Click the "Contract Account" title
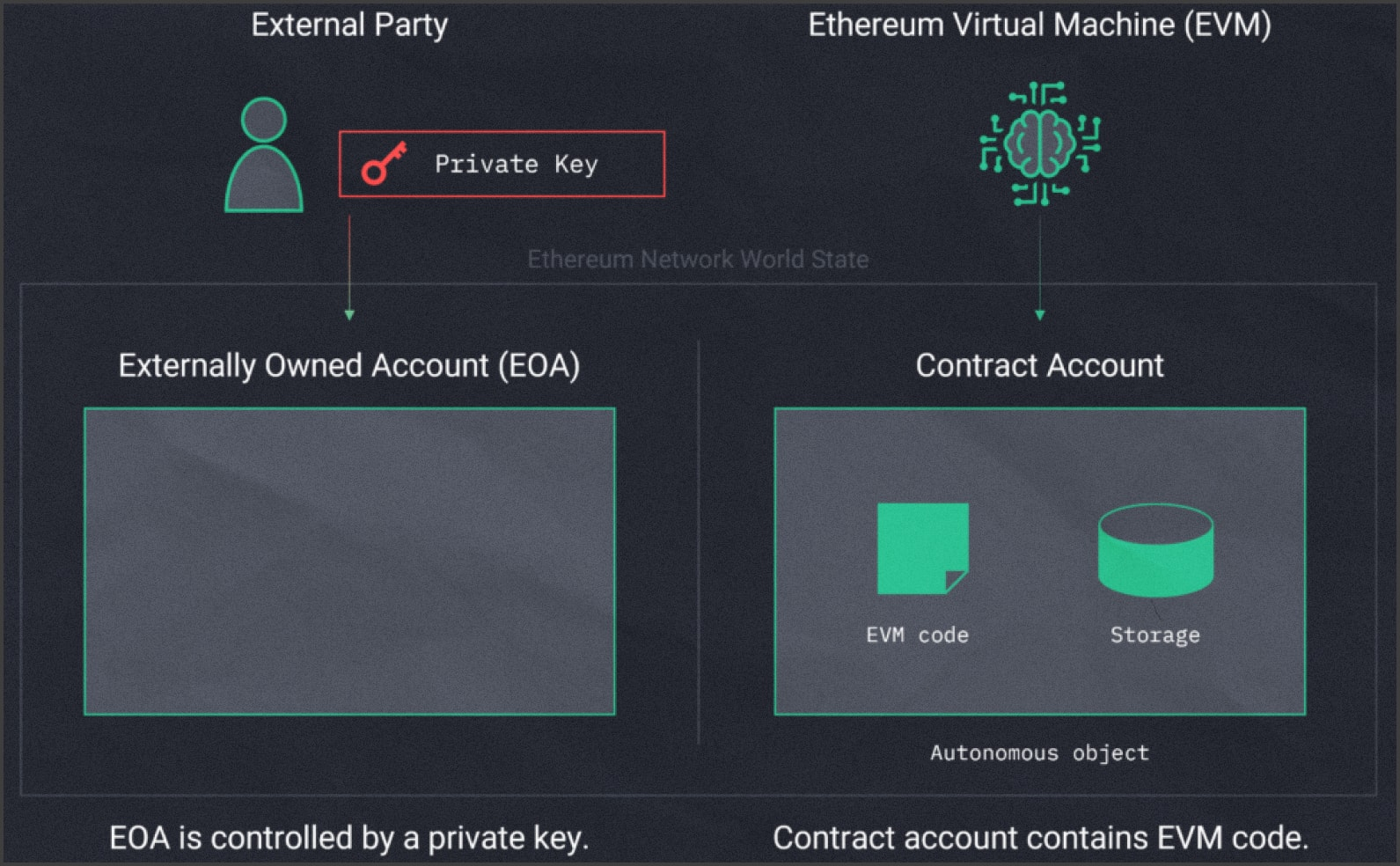Image resolution: width=1400 pixels, height=866 pixels. [x=1039, y=365]
